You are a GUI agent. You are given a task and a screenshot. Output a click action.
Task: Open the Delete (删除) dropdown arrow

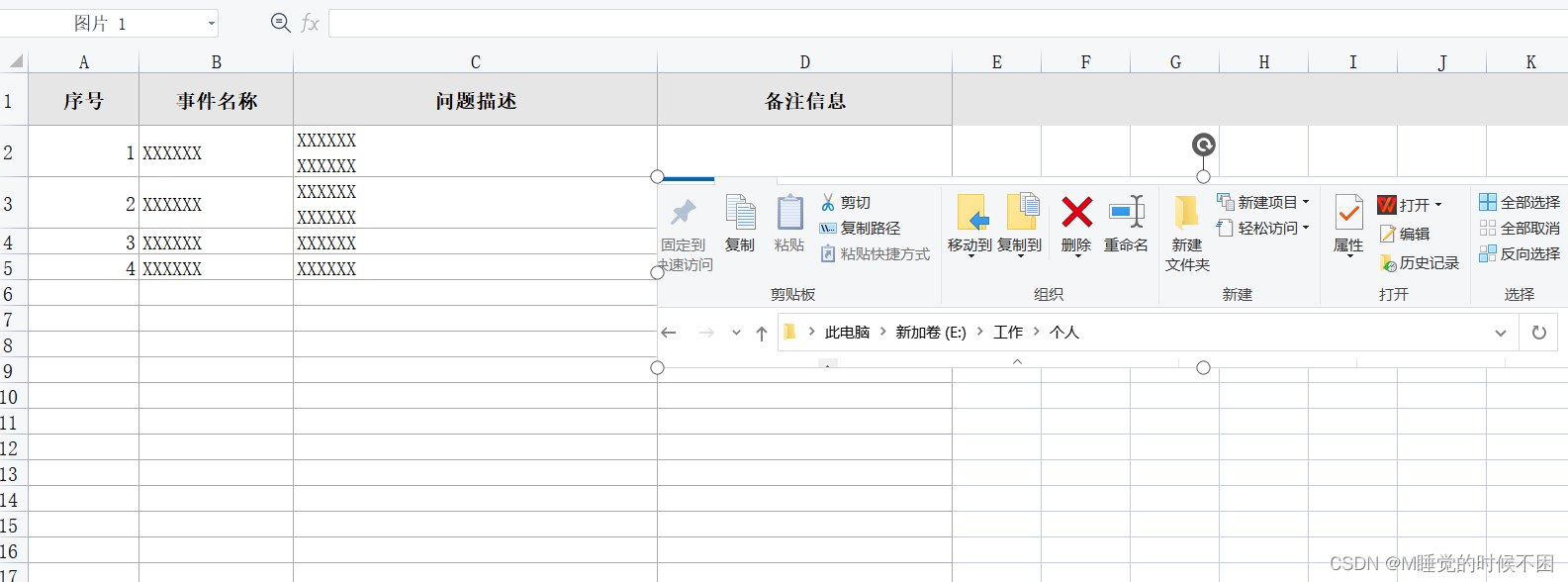click(x=1077, y=256)
